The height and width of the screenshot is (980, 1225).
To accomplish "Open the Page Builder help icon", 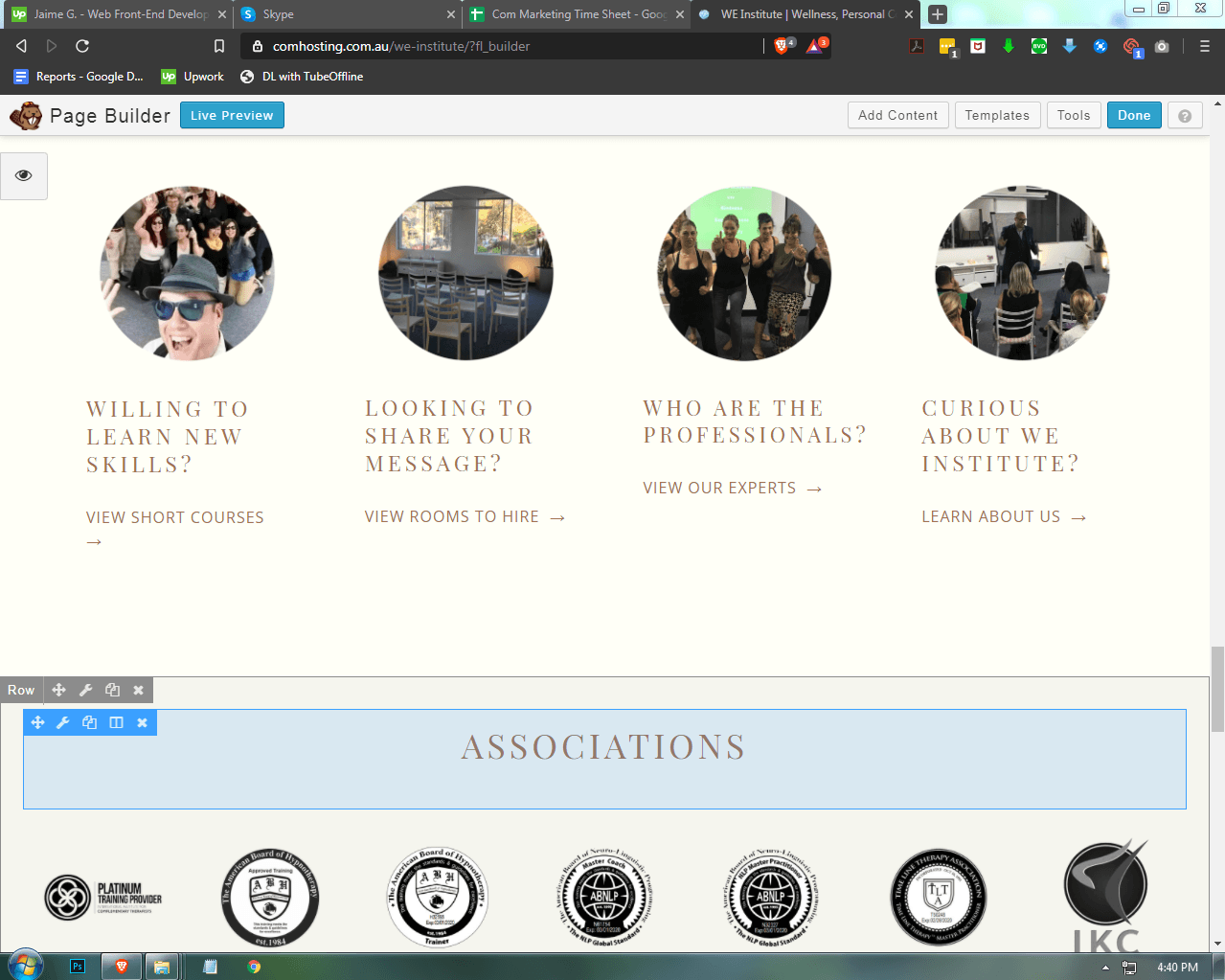I will [x=1185, y=116].
